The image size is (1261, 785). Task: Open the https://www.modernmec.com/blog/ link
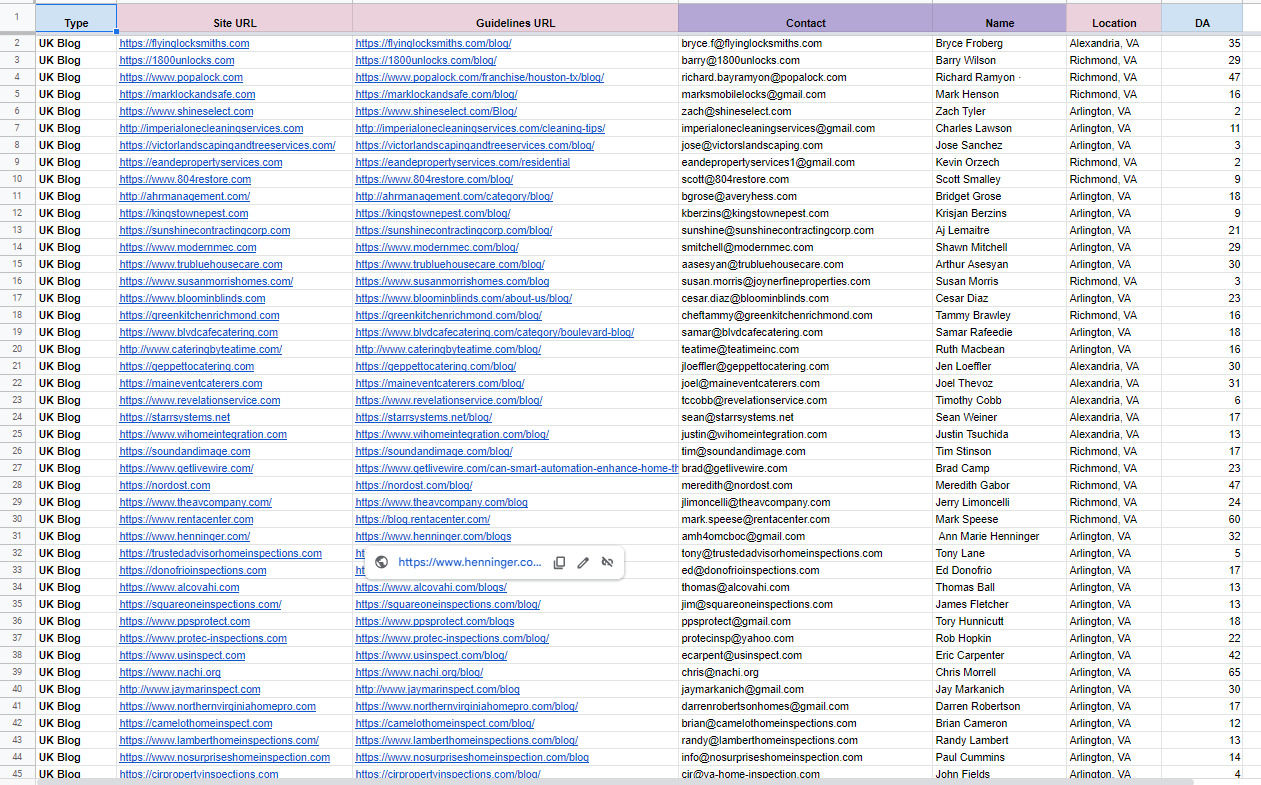point(437,247)
